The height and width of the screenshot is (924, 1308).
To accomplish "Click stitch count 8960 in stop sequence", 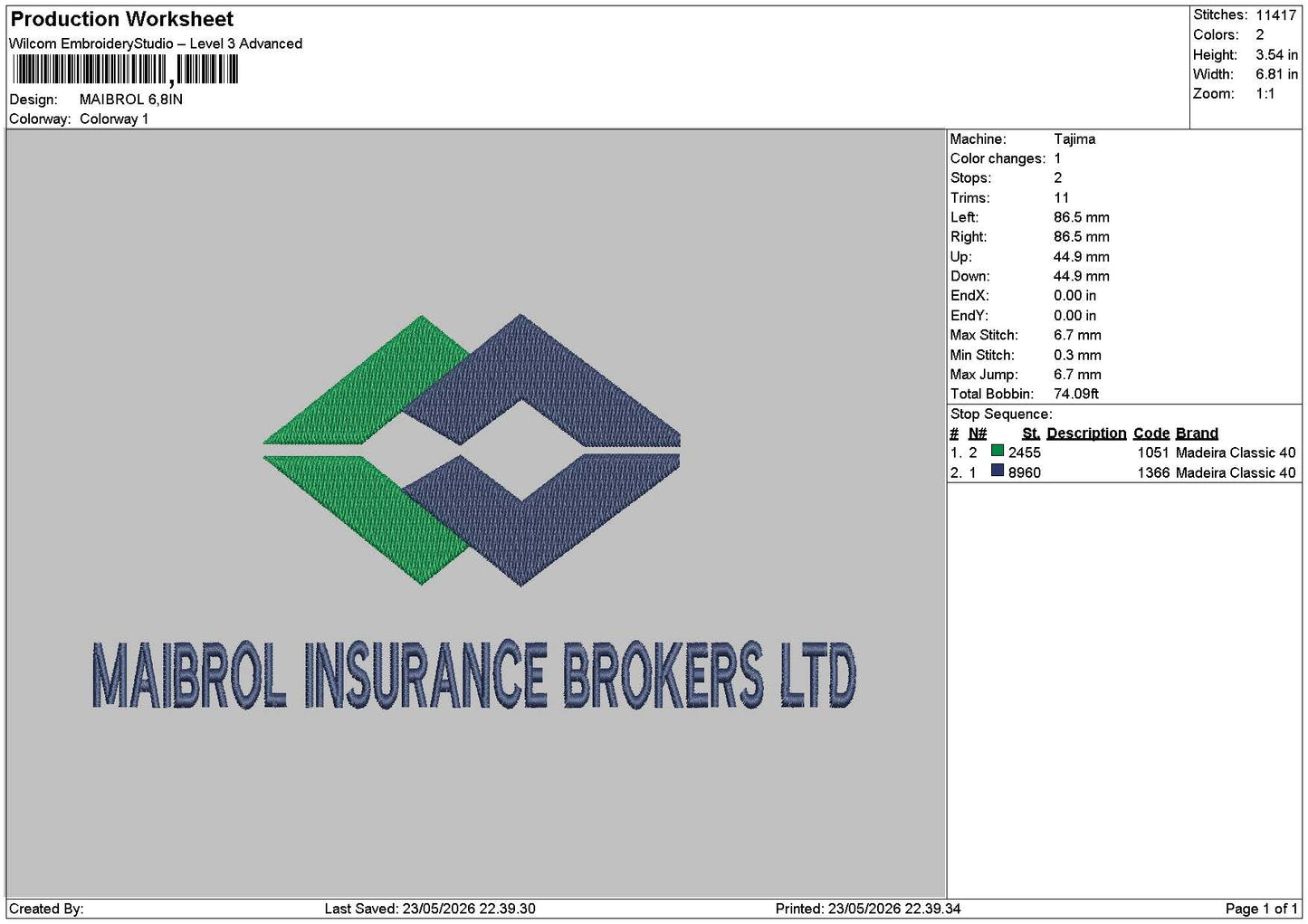I will [1025, 472].
